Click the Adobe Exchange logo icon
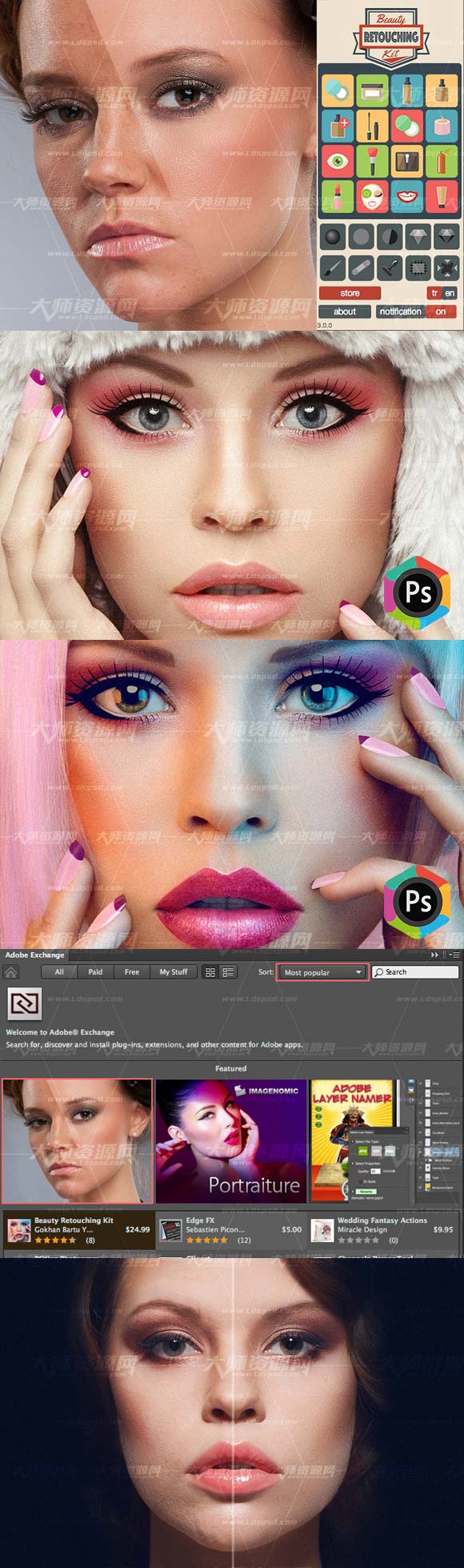Viewport: 464px width, 1568px height. (x=24, y=1004)
